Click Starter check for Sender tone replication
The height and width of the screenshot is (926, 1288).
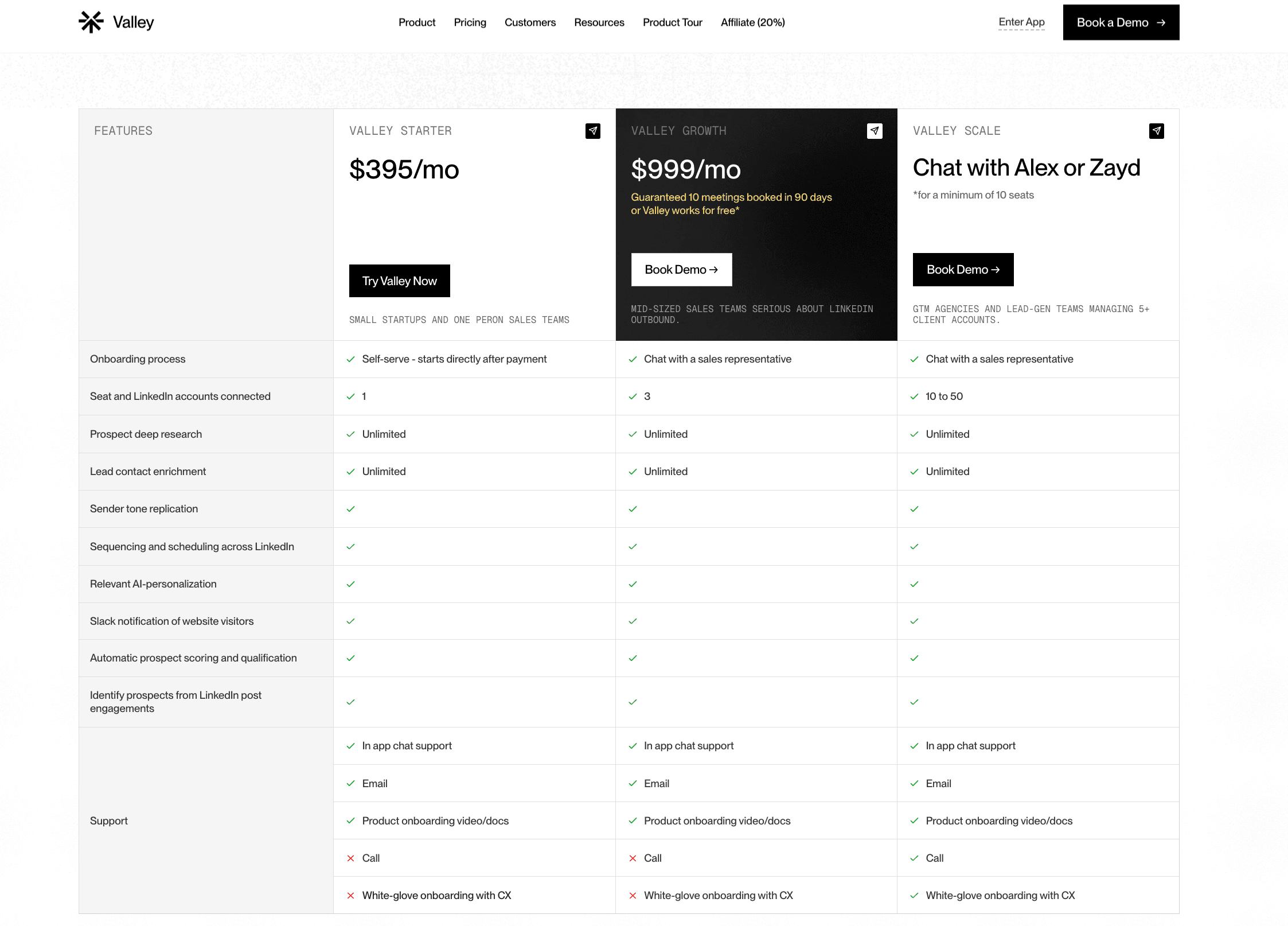[351, 509]
